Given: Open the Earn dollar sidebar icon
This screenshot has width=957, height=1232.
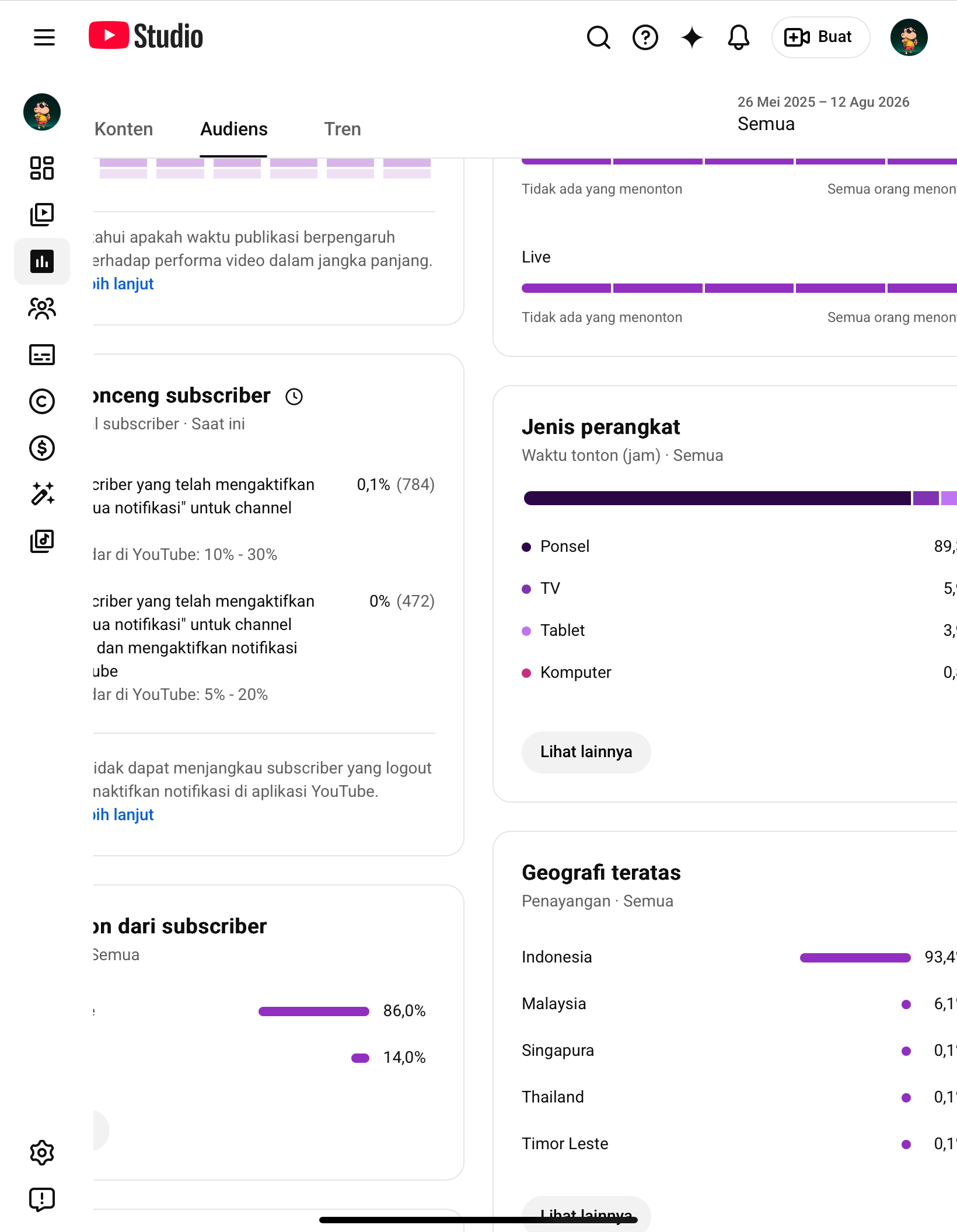Looking at the screenshot, I should click(42, 448).
